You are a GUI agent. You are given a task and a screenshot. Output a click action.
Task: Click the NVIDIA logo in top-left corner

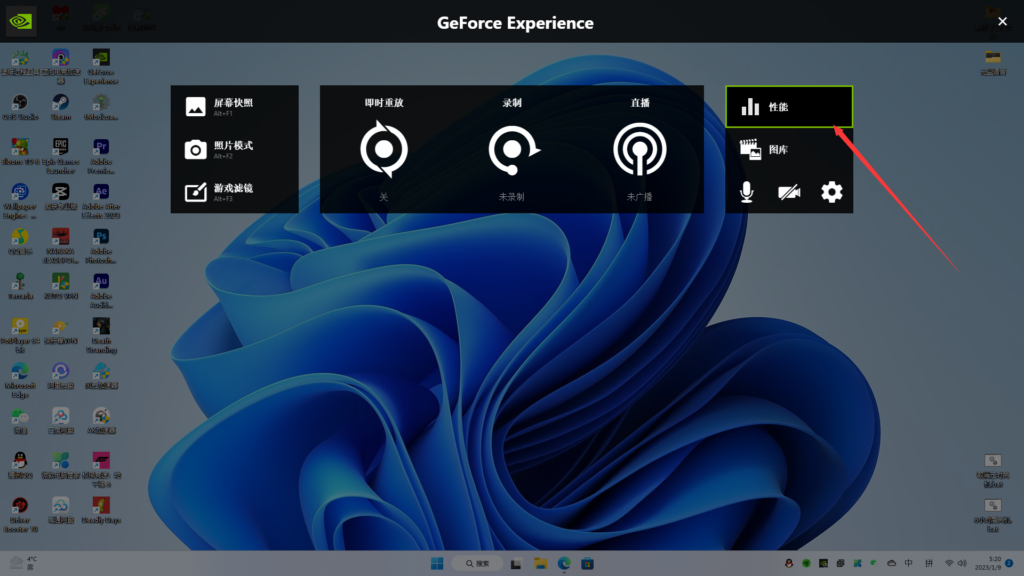(22, 21)
